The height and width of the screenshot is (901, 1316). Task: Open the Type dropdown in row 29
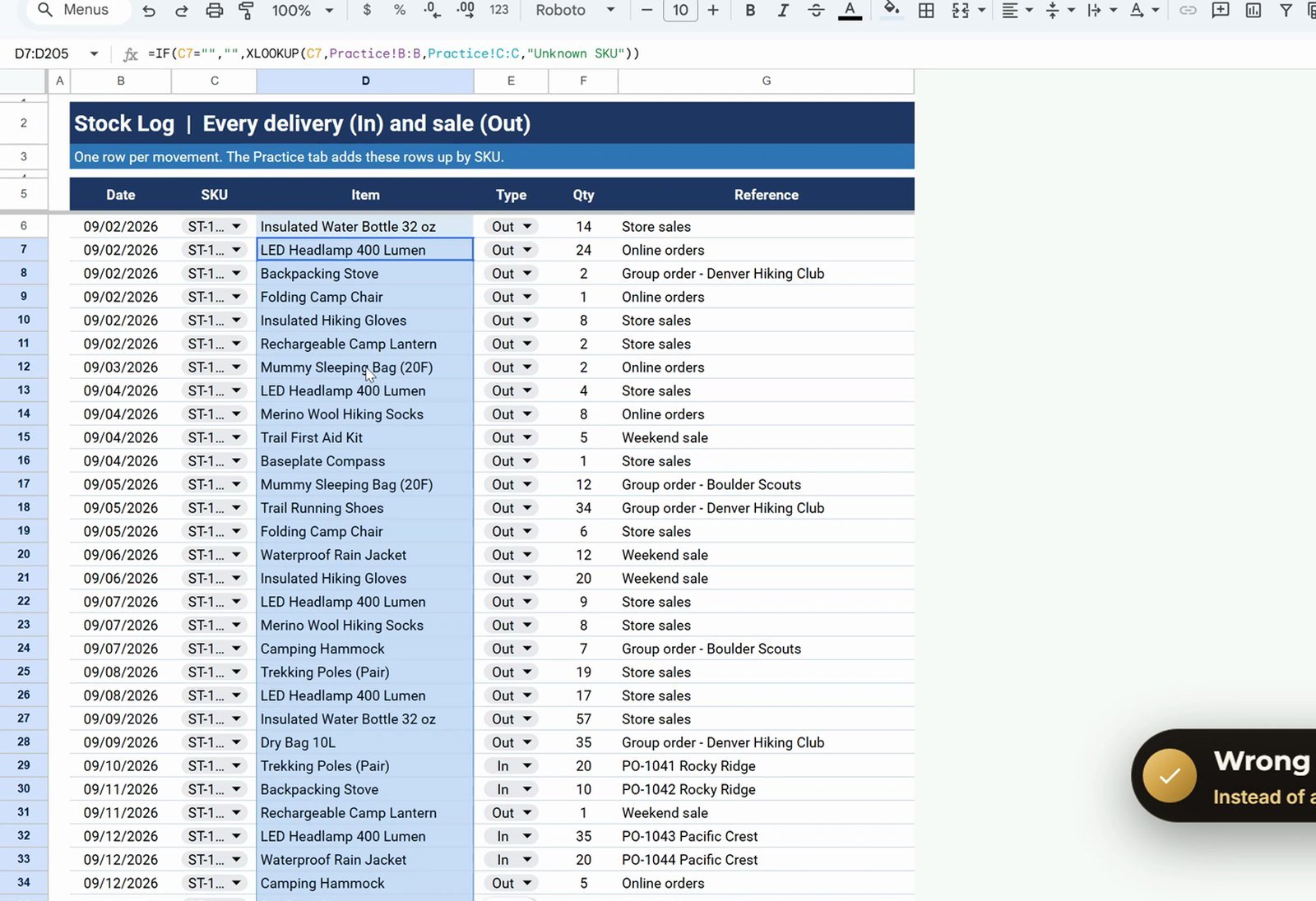[527, 766]
